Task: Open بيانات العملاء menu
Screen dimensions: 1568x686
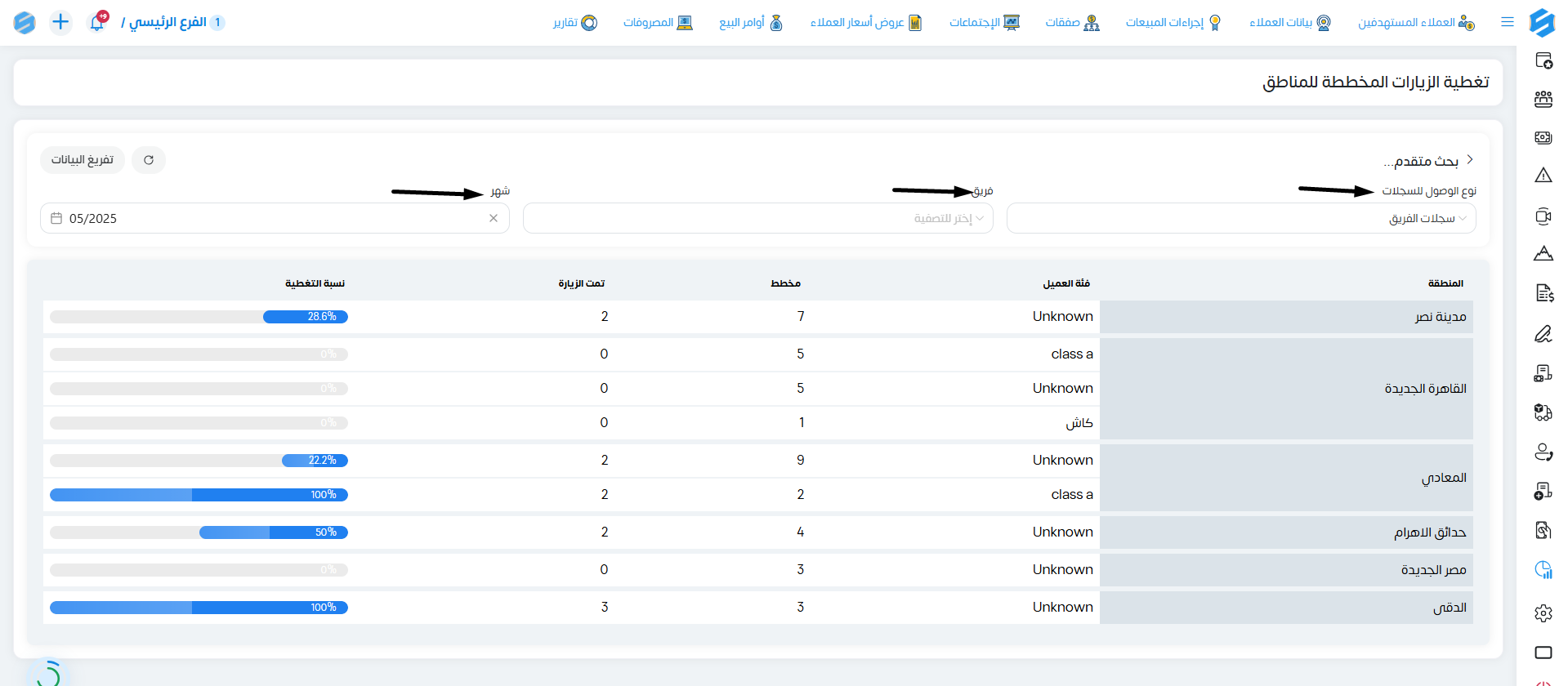Action: (x=1290, y=22)
